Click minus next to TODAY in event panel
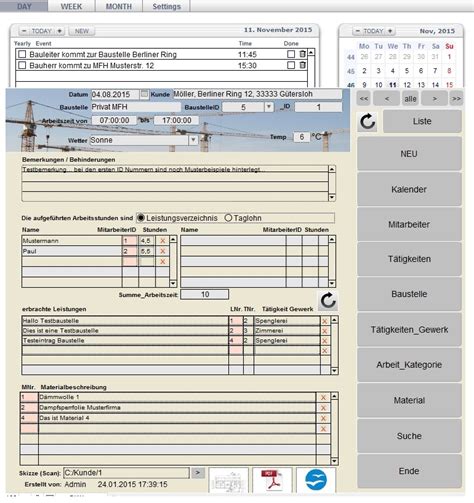 24,31
